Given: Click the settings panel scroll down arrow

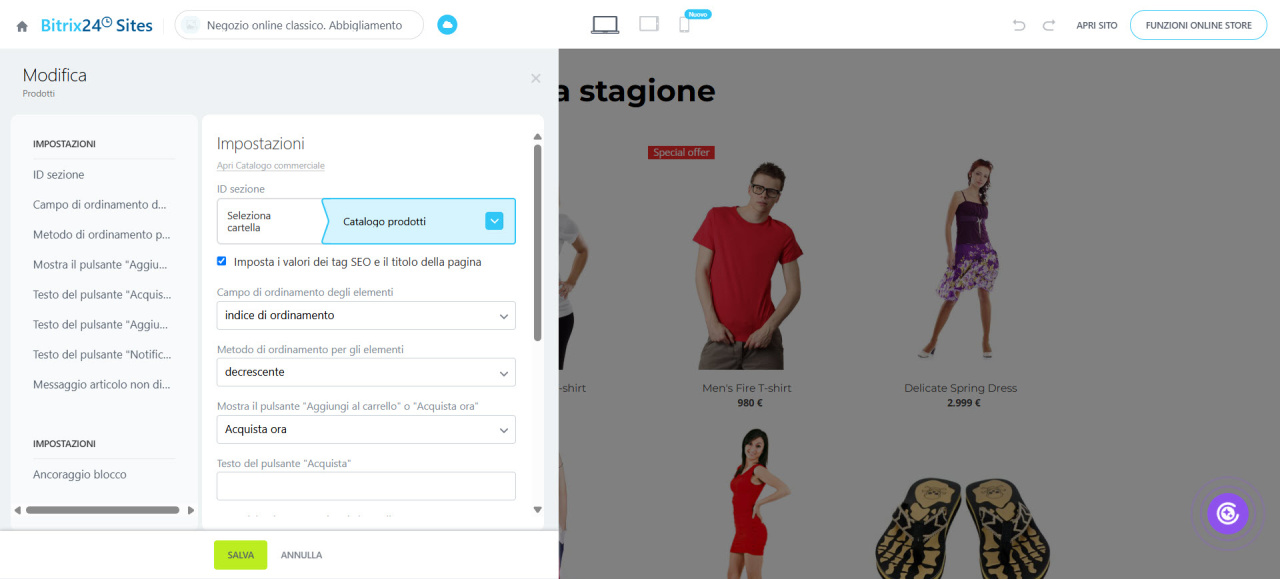Looking at the screenshot, I should [x=538, y=510].
